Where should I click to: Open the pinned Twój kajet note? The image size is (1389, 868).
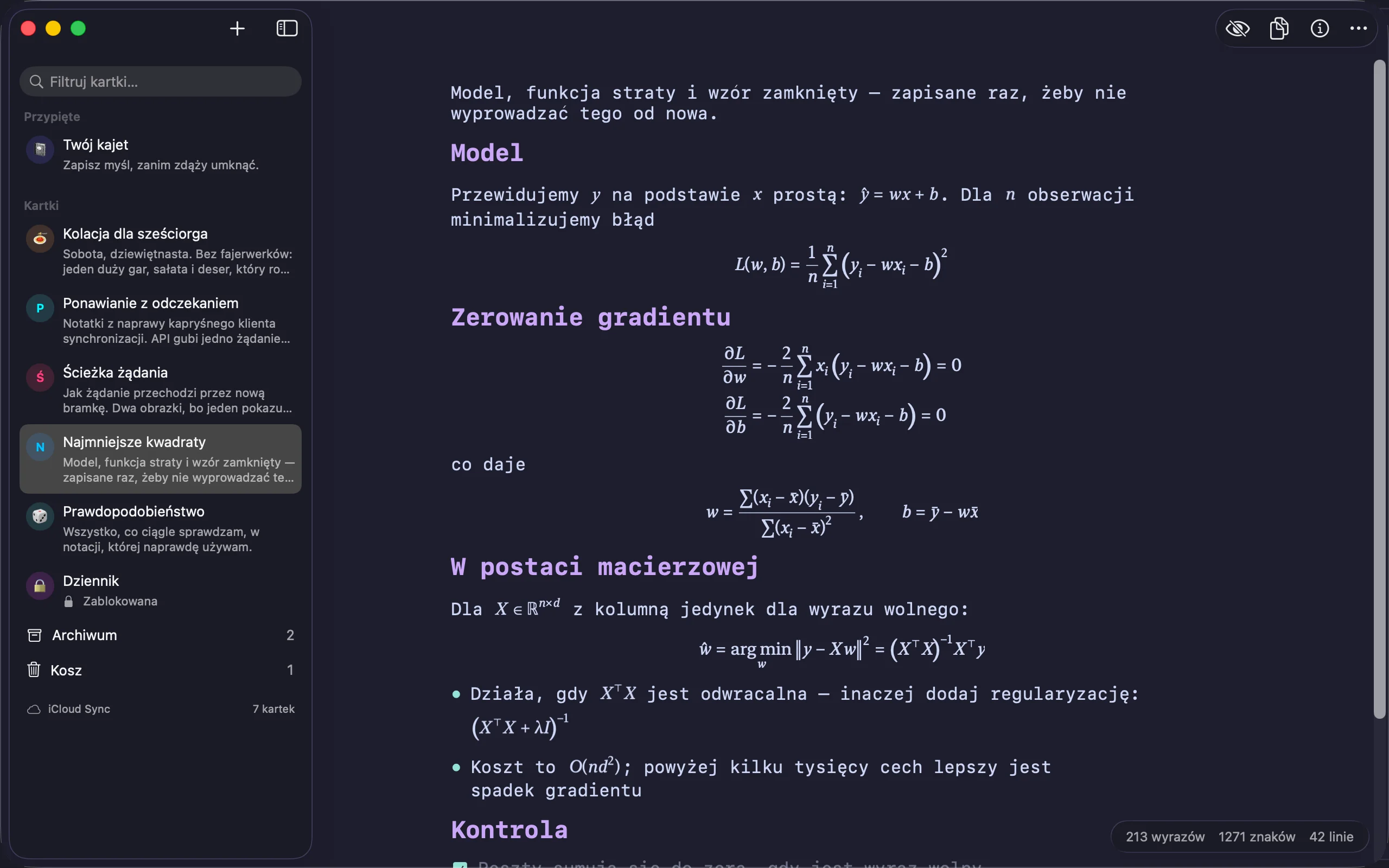coord(160,154)
